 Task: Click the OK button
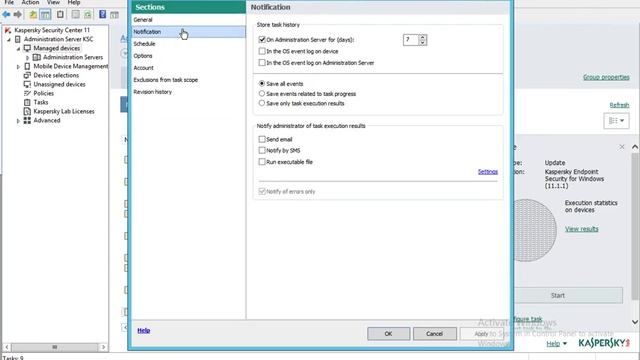coord(389,333)
